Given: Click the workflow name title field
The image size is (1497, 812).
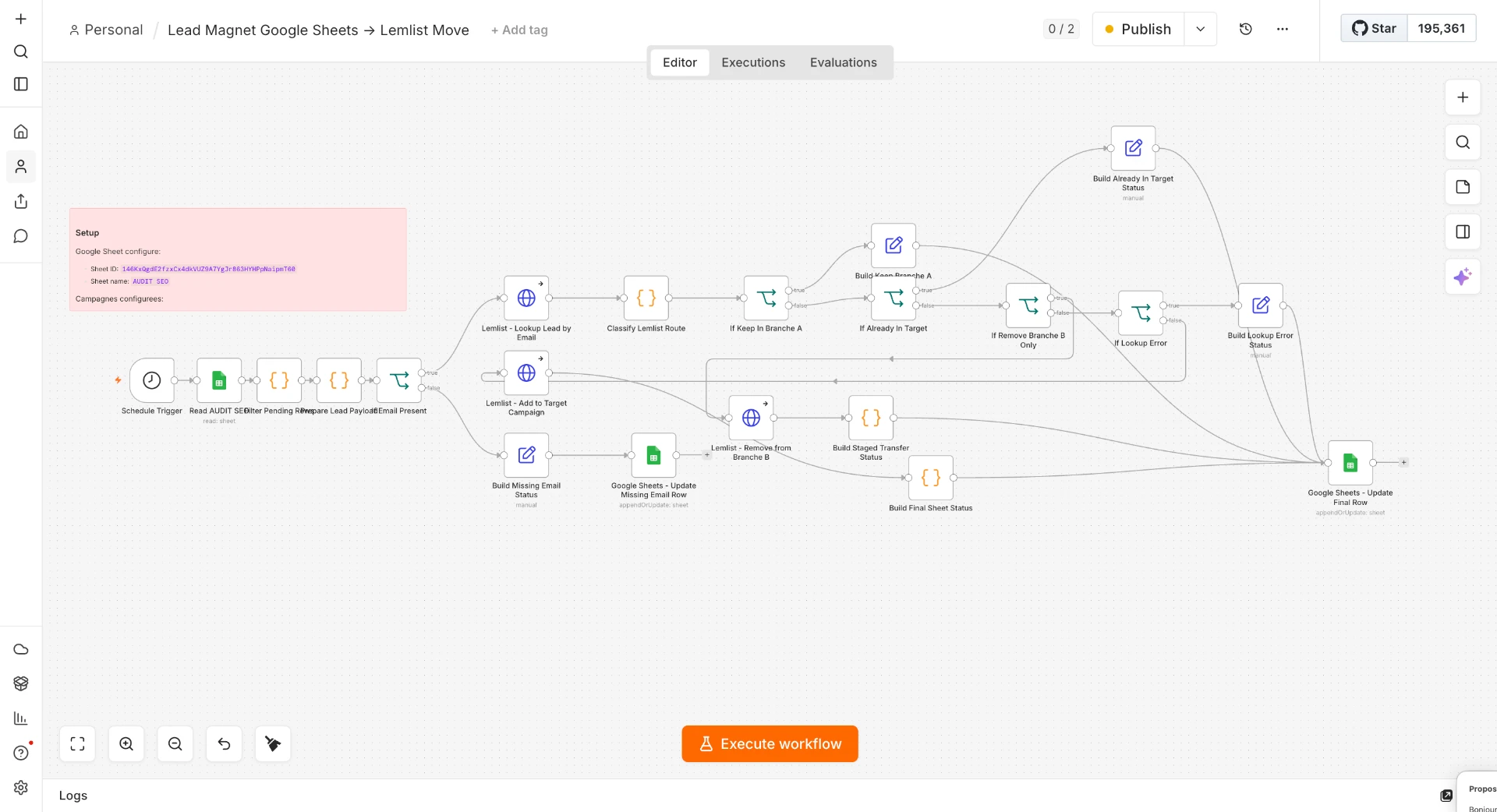Looking at the screenshot, I should (318, 30).
